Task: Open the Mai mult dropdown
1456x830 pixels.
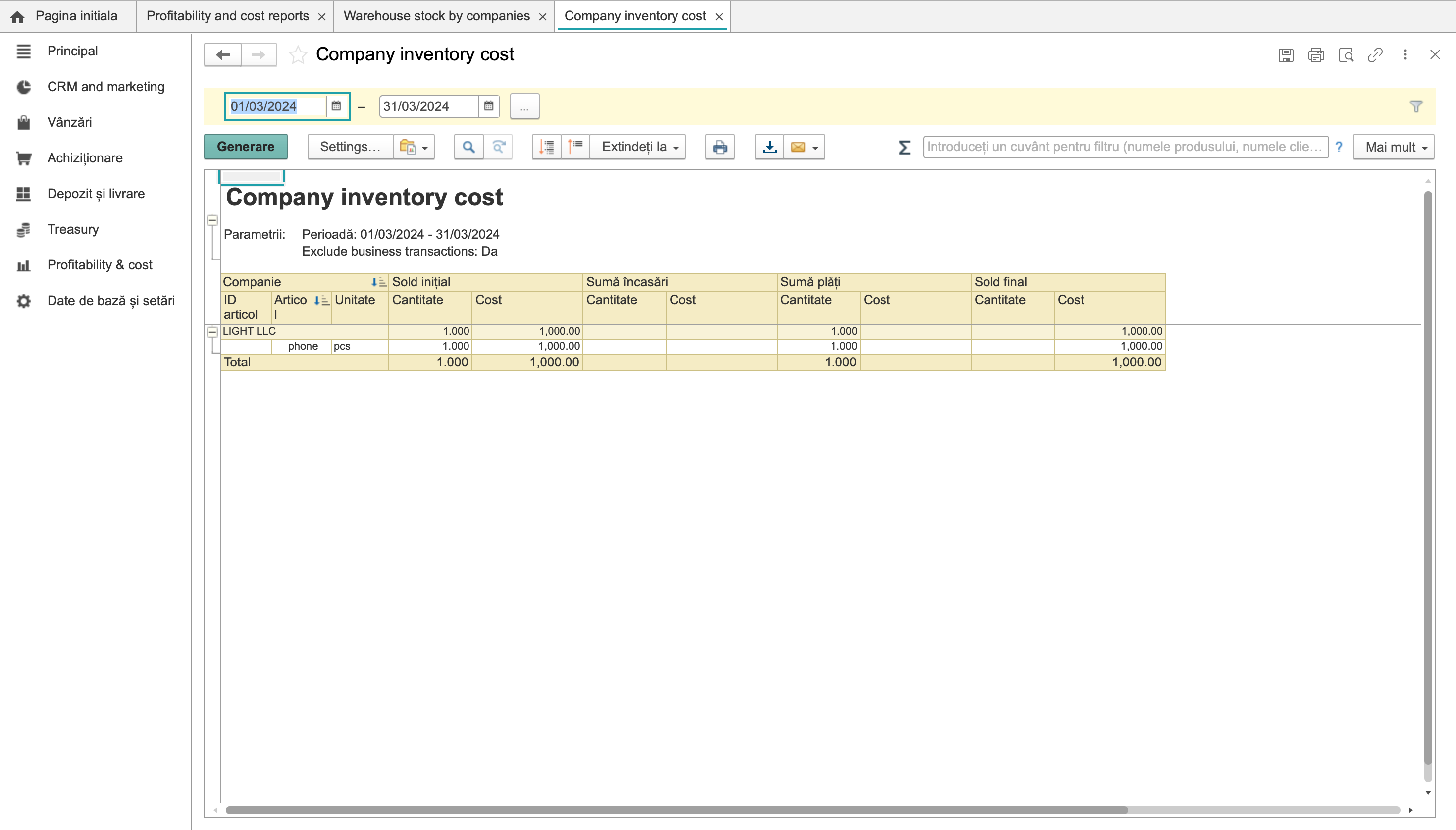Action: point(1394,147)
